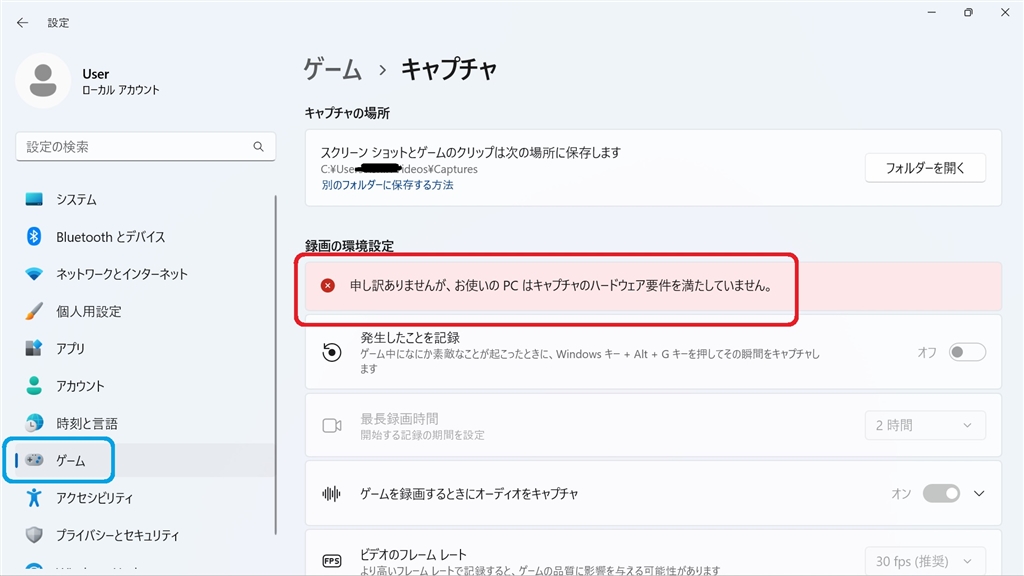This screenshot has width=1024, height=576.
Task: Click the キャプチャの場所 section heading
Action: [x=347, y=114]
